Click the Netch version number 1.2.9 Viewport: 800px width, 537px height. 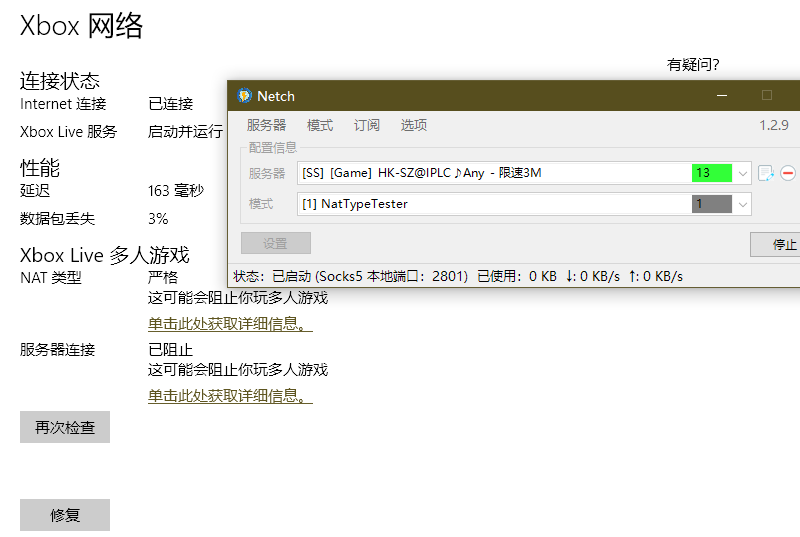pyautogui.click(x=774, y=125)
